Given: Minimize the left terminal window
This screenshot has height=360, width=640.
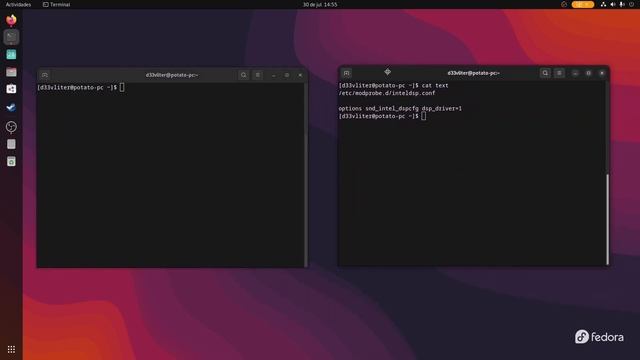Looking at the screenshot, I should (273, 75).
